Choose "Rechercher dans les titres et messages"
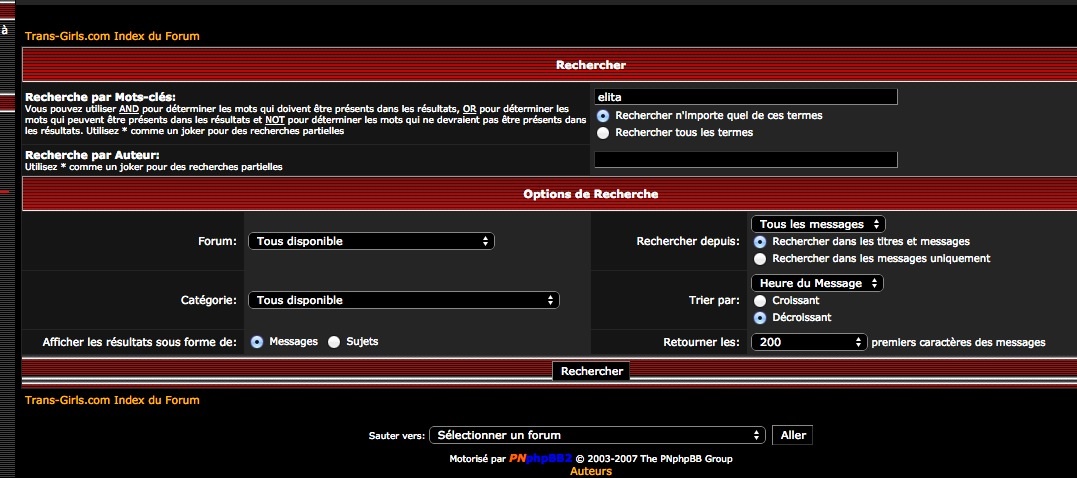1077x478 pixels. click(x=761, y=242)
